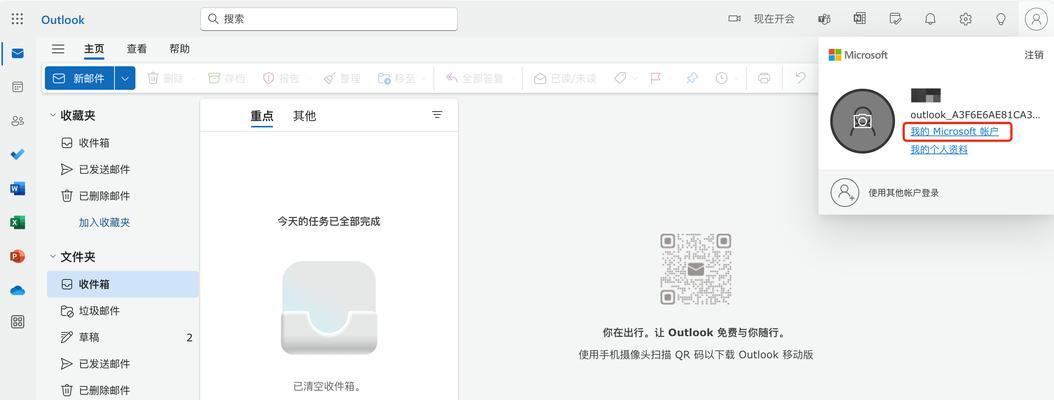Click in the 搜索 search box
The height and width of the screenshot is (400, 1054).
[x=329, y=19]
